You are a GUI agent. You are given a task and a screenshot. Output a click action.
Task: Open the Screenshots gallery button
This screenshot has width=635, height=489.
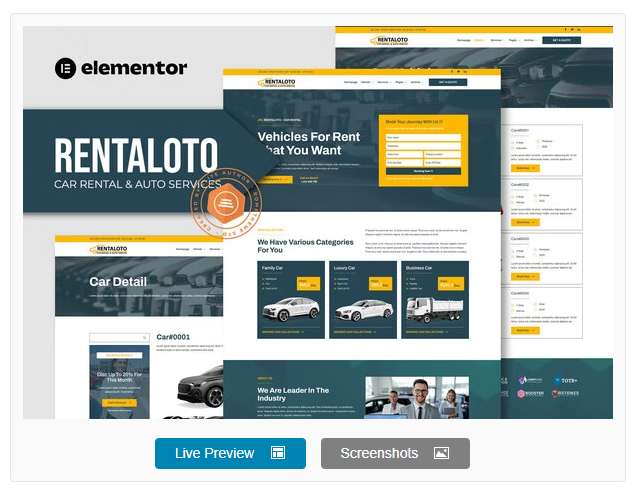coord(395,453)
